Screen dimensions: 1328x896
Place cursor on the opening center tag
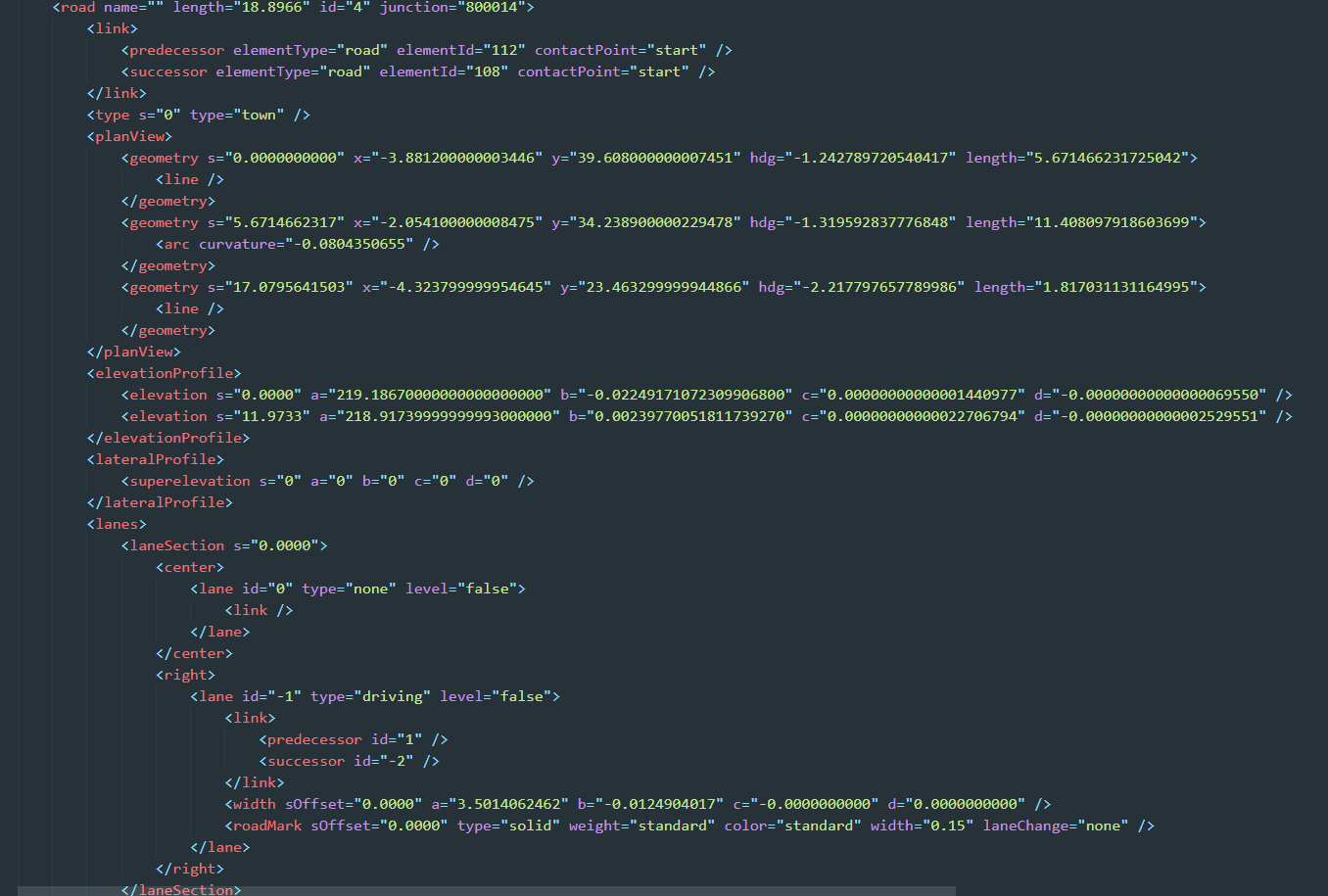(190, 567)
